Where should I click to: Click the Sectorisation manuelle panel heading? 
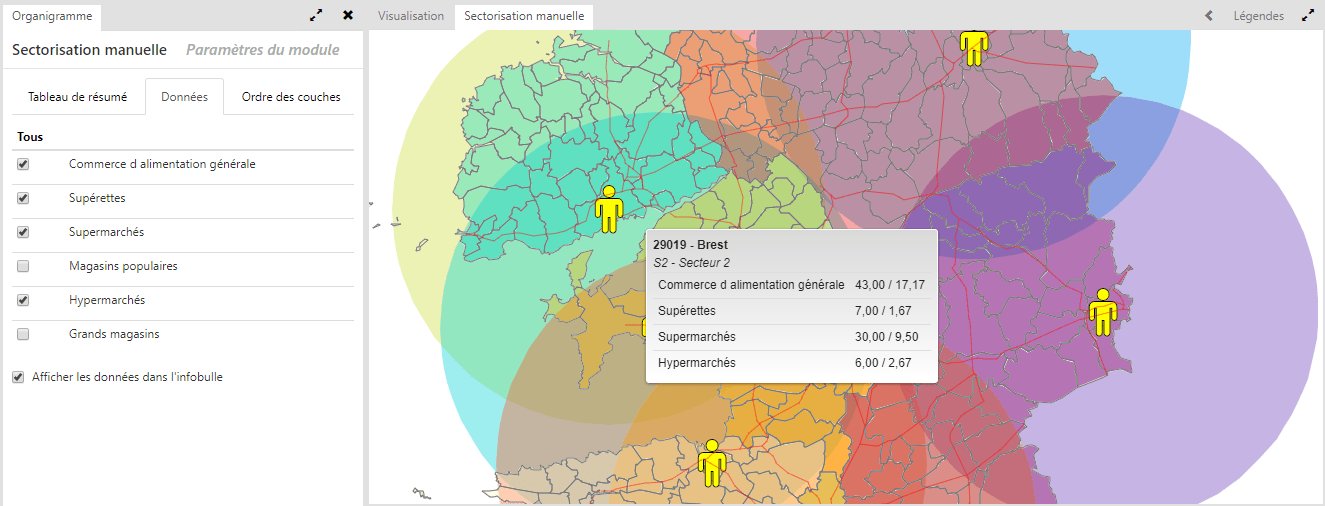tap(89, 49)
